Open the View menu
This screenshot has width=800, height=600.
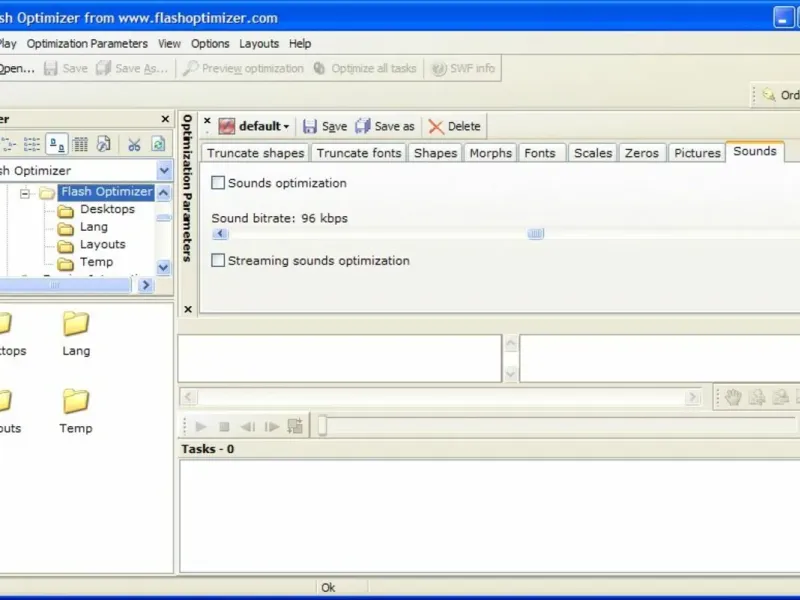169,44
